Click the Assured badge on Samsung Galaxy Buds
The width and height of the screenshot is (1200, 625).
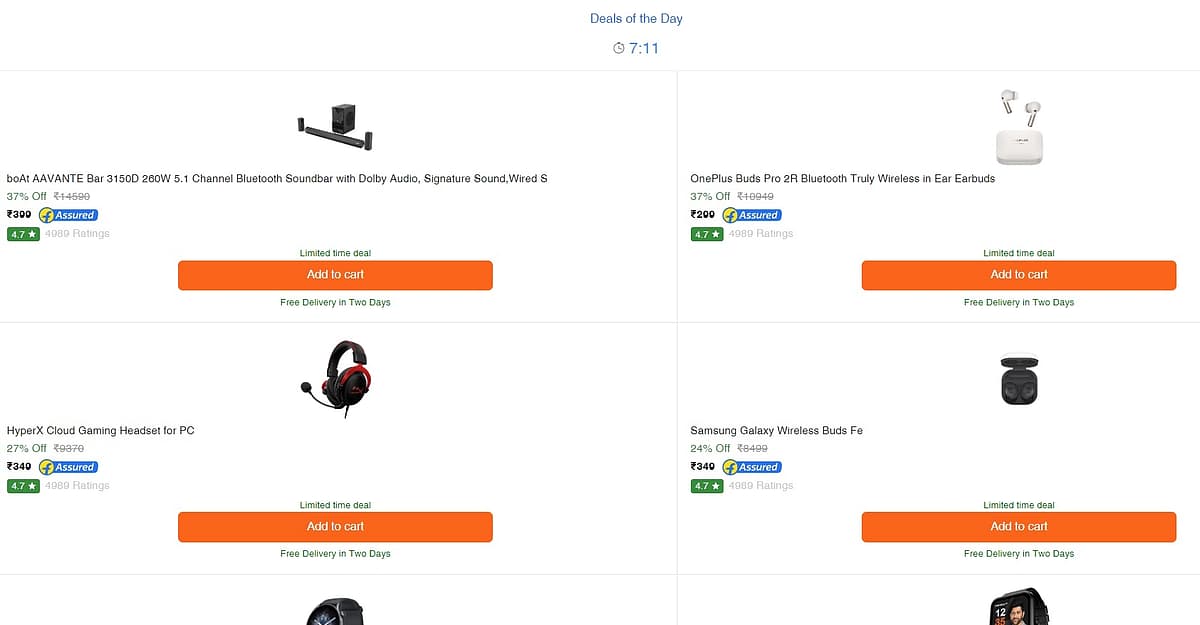pos(752,467)
